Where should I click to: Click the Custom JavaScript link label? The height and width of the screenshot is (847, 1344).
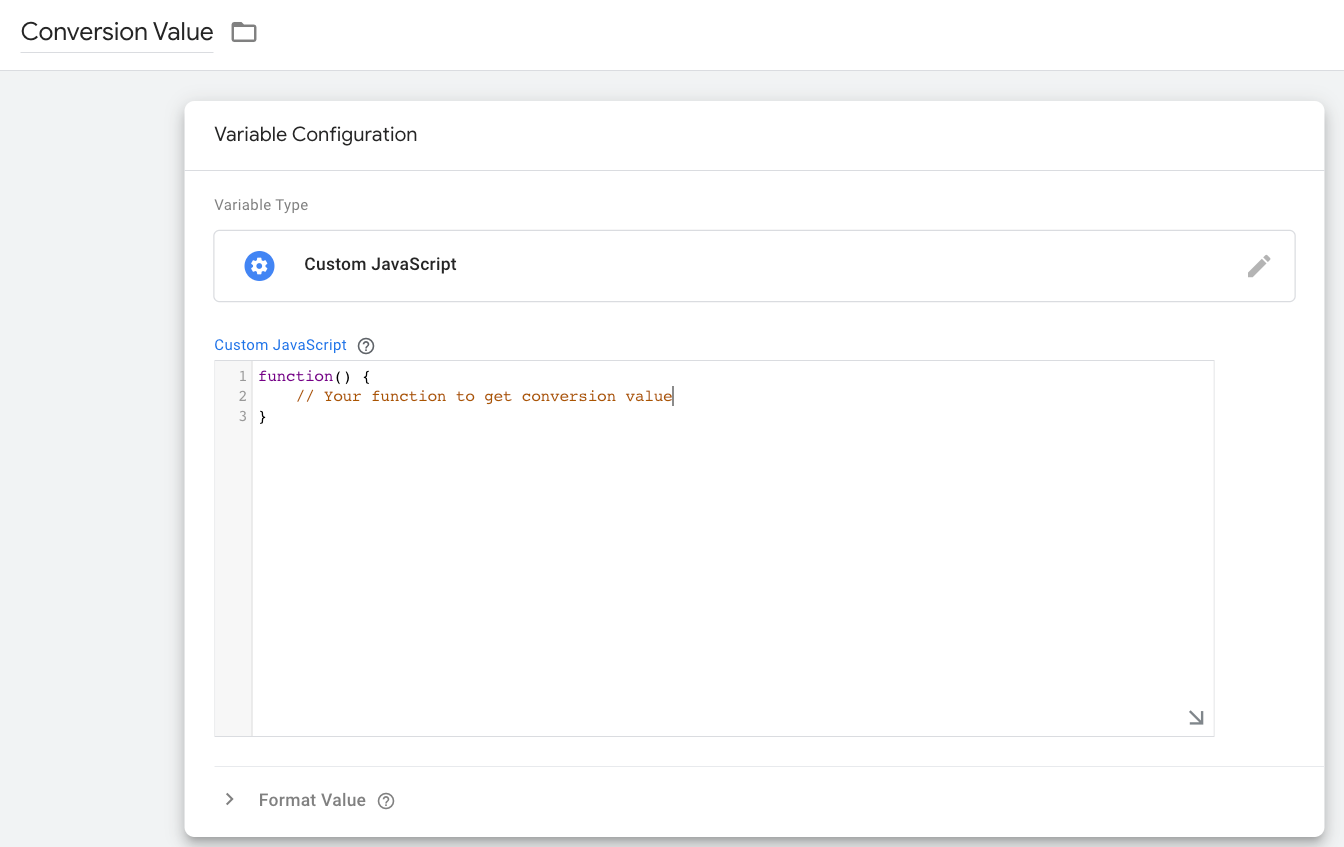click(279, 344)
